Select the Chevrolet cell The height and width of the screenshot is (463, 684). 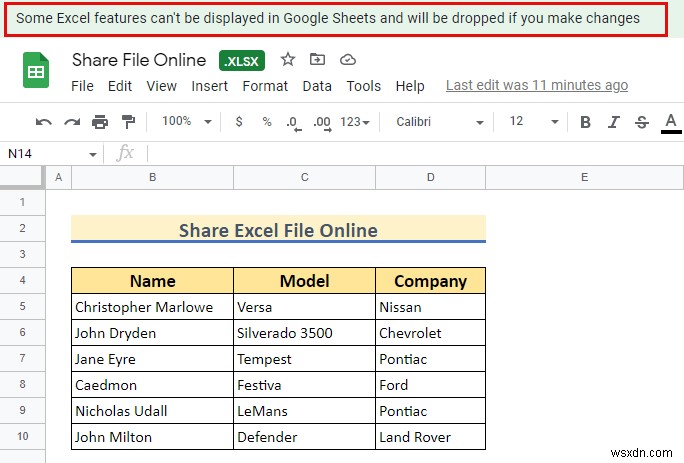[430, 333]
